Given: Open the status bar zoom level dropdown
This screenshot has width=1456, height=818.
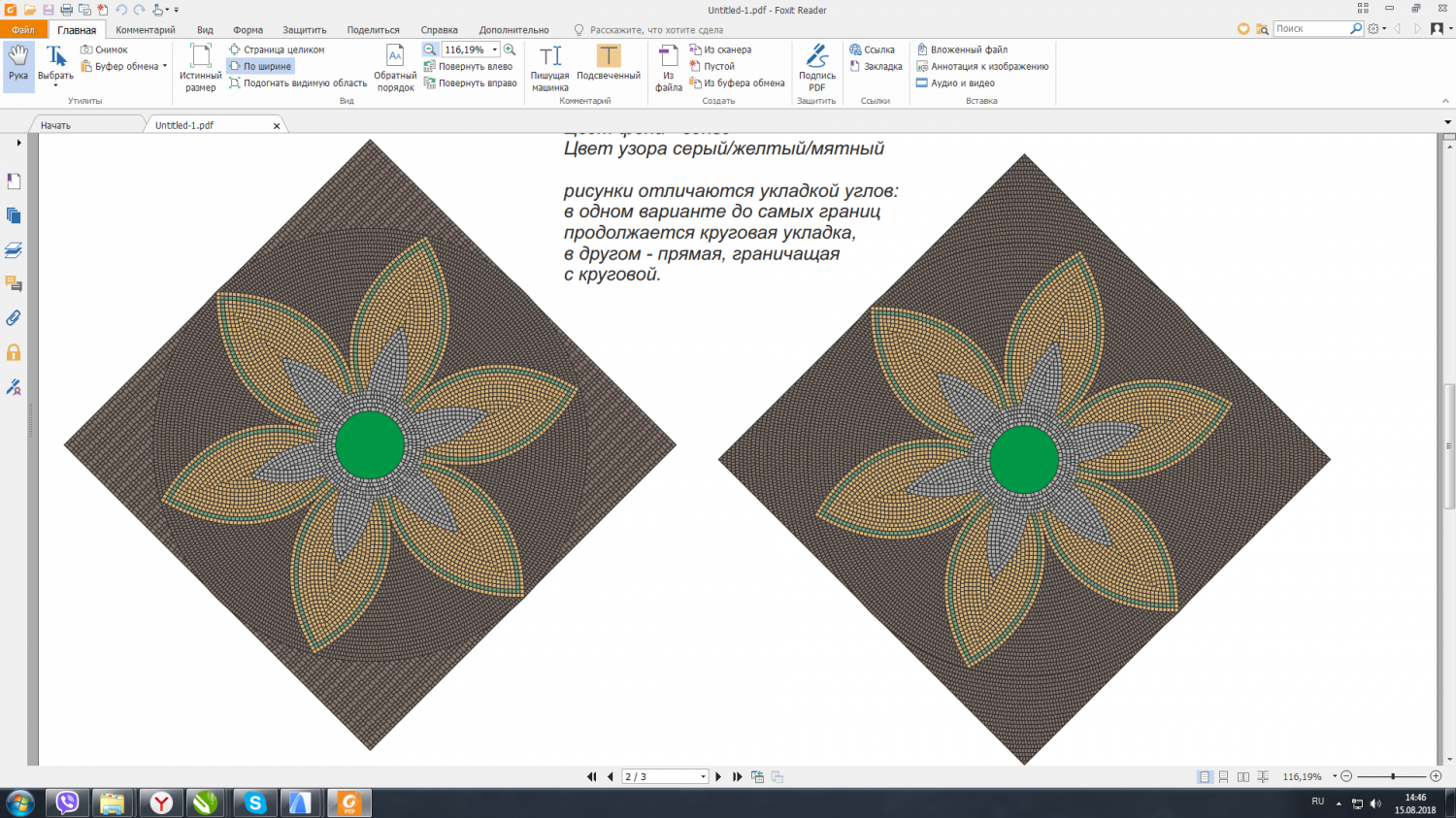Looking at the screenshot, I should (1335, 776).
